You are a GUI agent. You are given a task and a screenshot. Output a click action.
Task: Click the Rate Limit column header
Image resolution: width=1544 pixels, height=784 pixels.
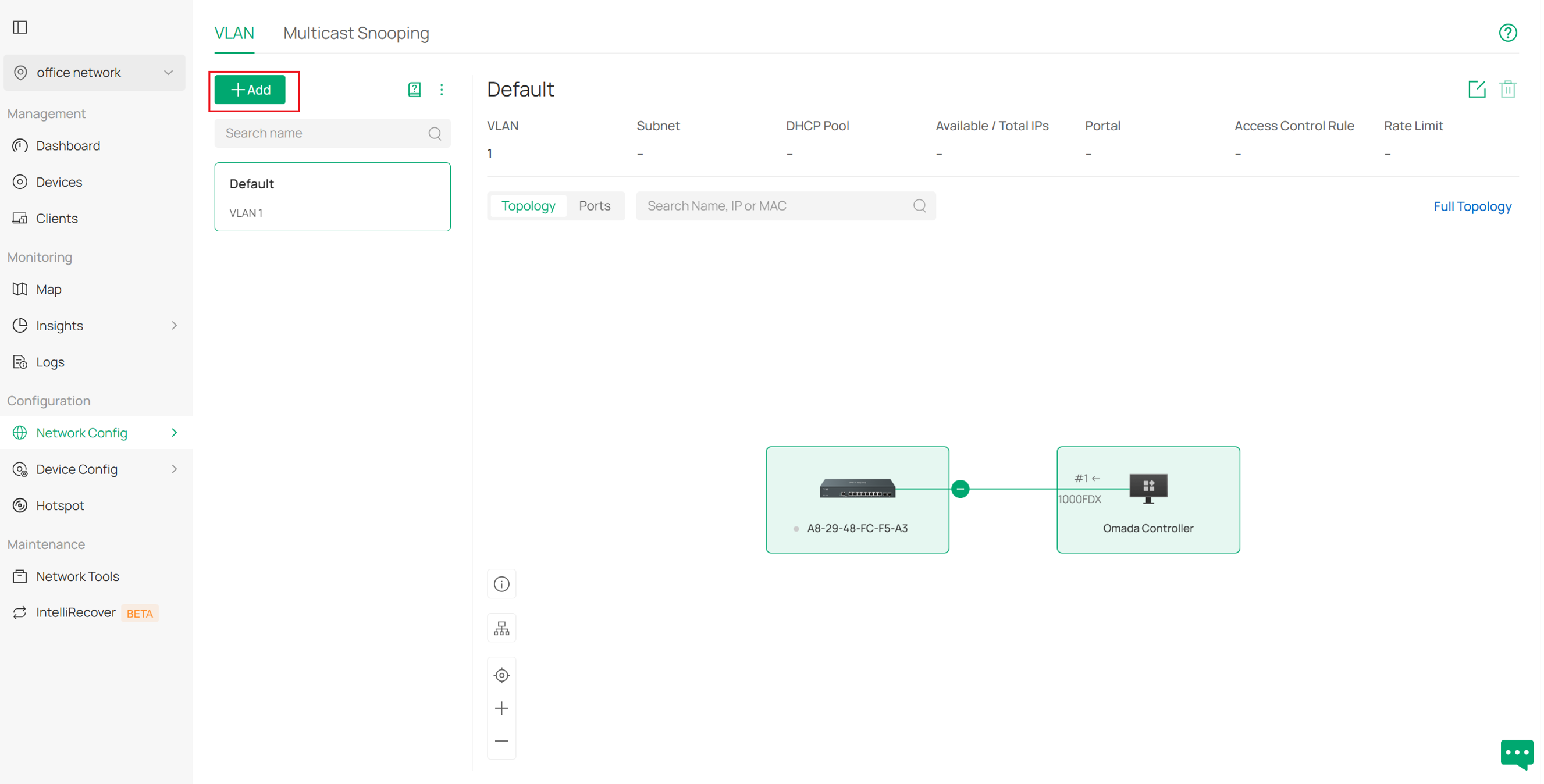coord(1413,126)
